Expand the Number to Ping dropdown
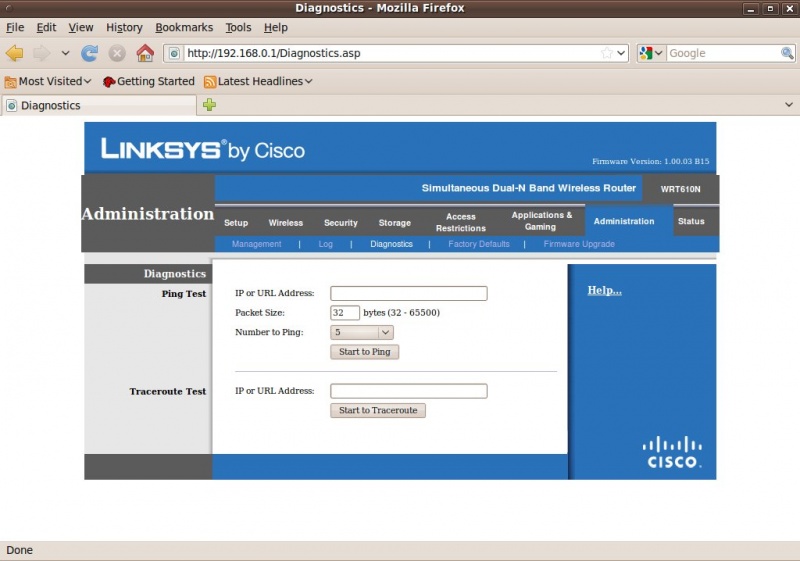 tap(362, 332)
